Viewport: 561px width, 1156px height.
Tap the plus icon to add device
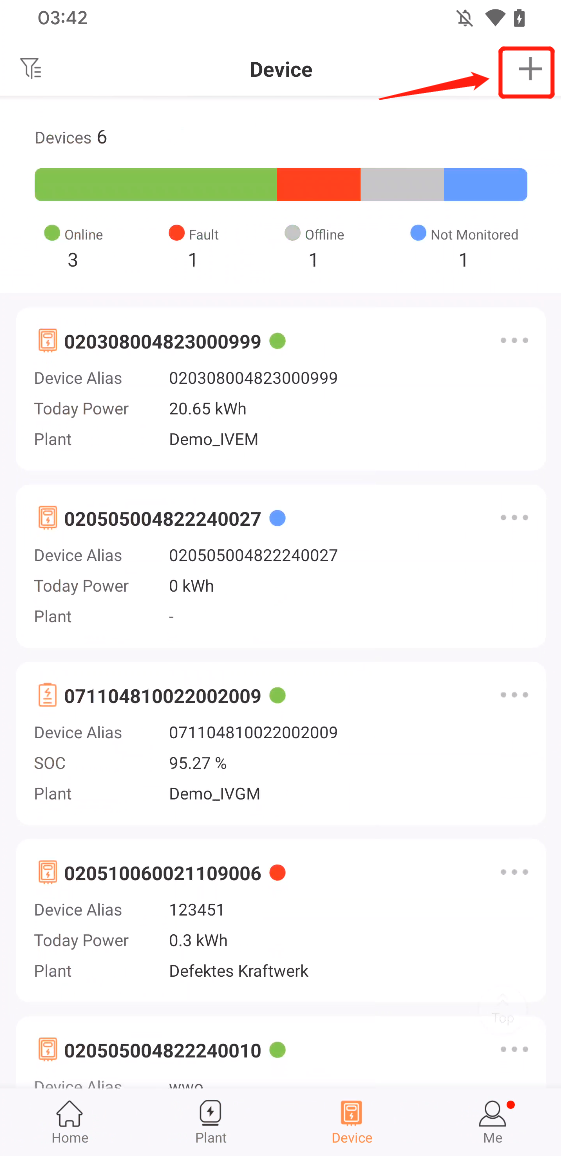click(x=529, y=70)
